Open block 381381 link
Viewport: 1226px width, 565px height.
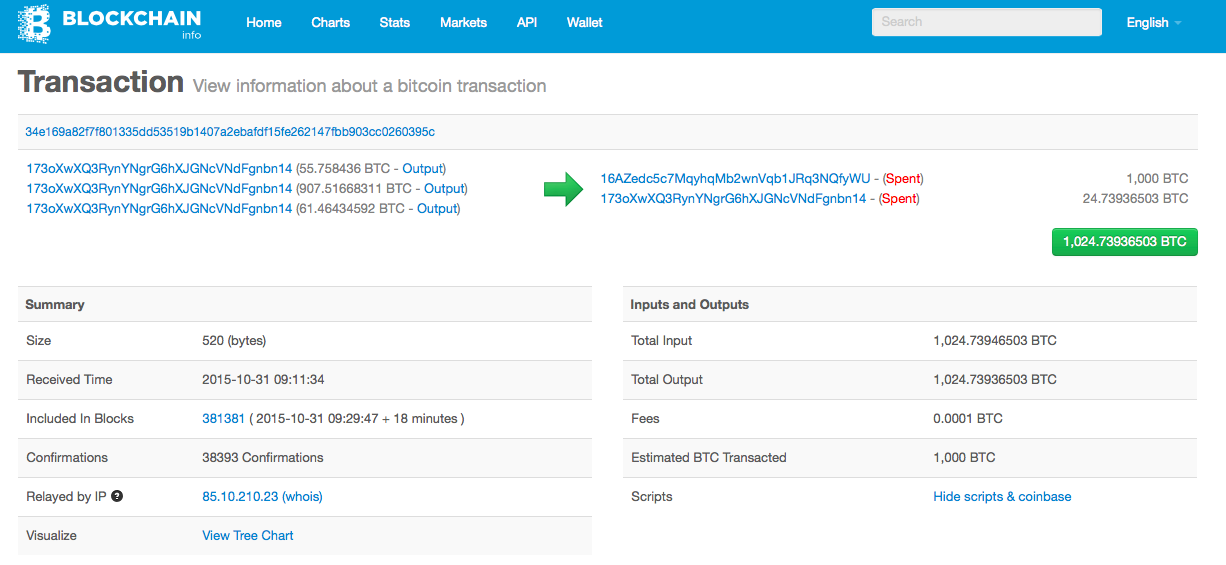point(223,419)
